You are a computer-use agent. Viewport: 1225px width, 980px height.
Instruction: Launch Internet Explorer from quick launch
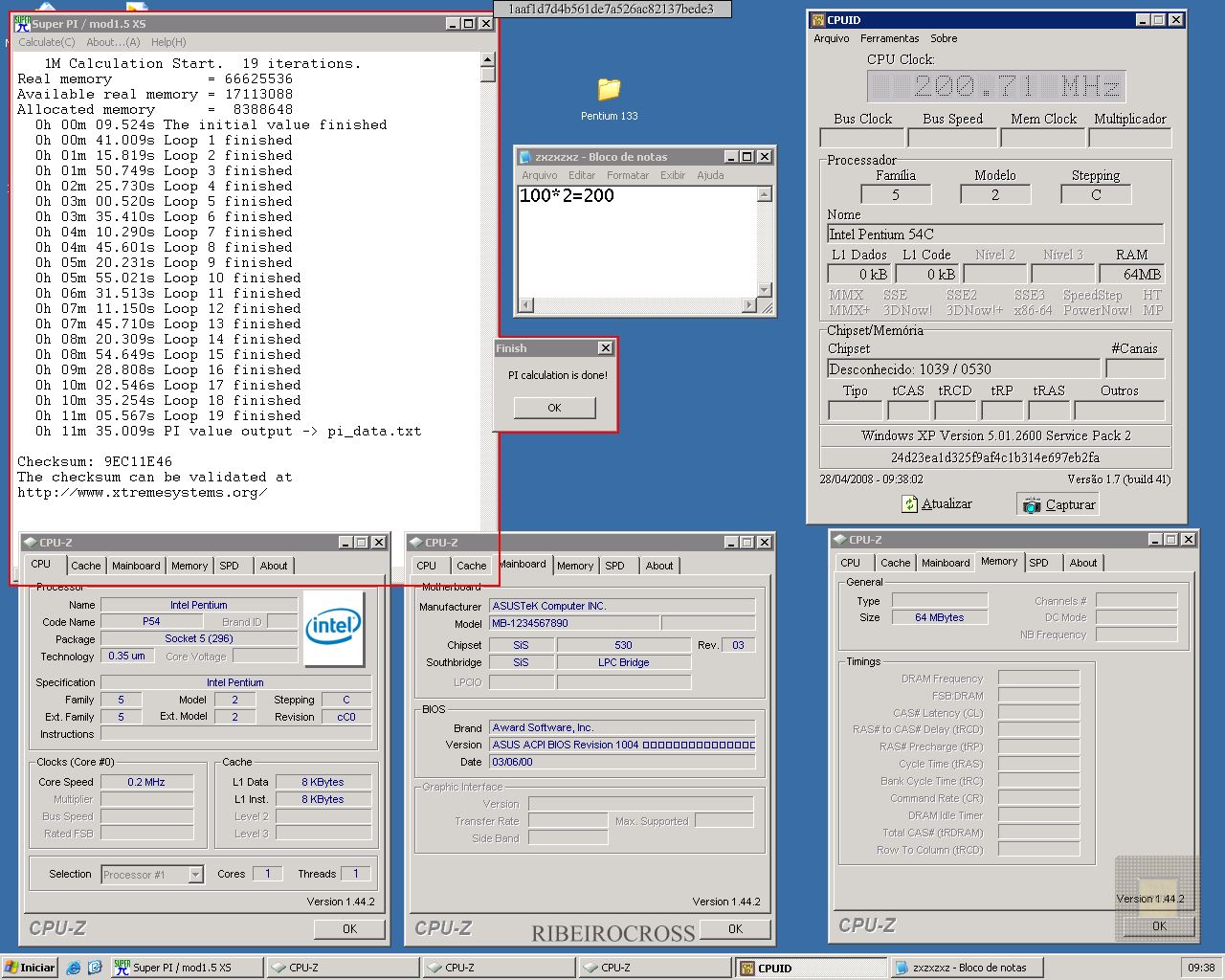[x=73, y=968]
